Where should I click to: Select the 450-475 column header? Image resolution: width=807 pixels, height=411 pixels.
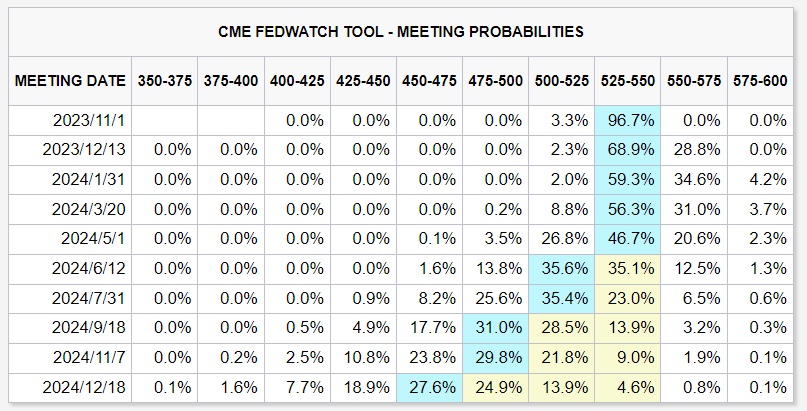click(x=430, y=80)
